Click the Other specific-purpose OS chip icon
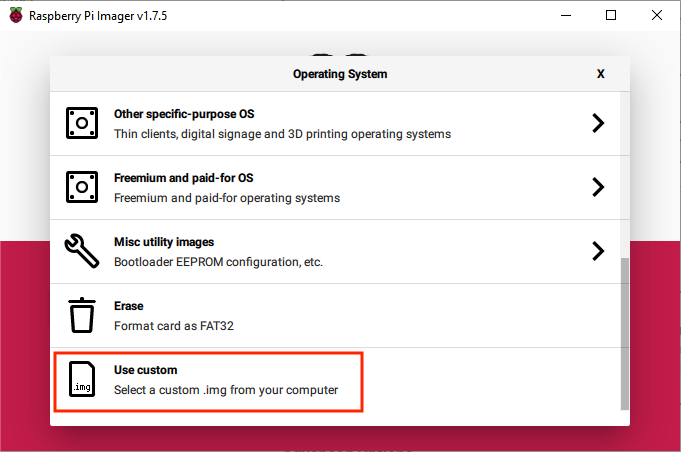681x452 pixels. (82, 123)
